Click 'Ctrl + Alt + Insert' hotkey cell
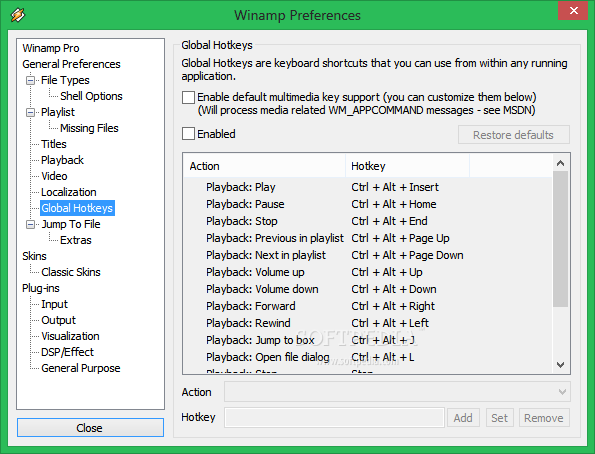Screen dimensions: 595x454 pos(395,187)
